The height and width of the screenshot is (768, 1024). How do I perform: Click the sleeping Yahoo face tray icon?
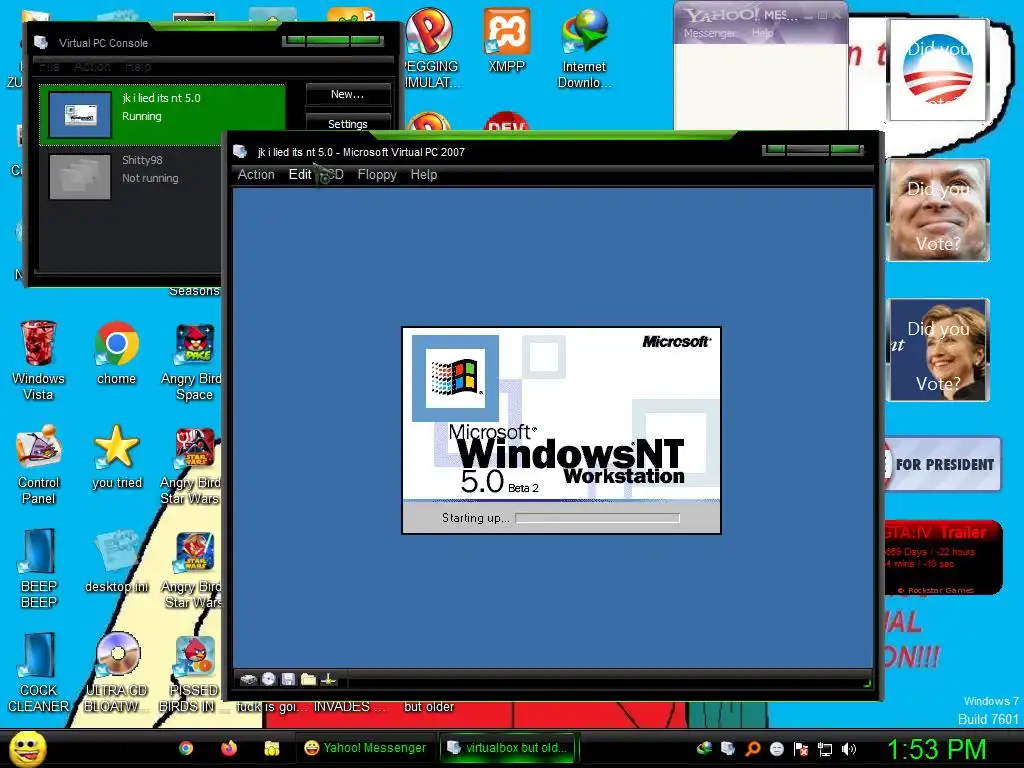[x=776, y=749]
